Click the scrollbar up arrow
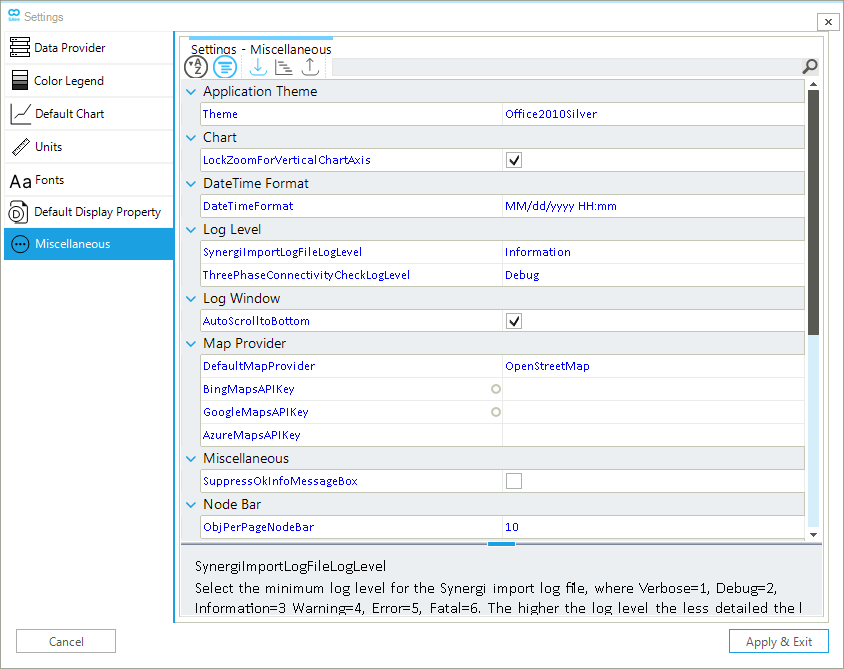Image resolution: width=844 pixels, height=669 pixels. (813, 84)
